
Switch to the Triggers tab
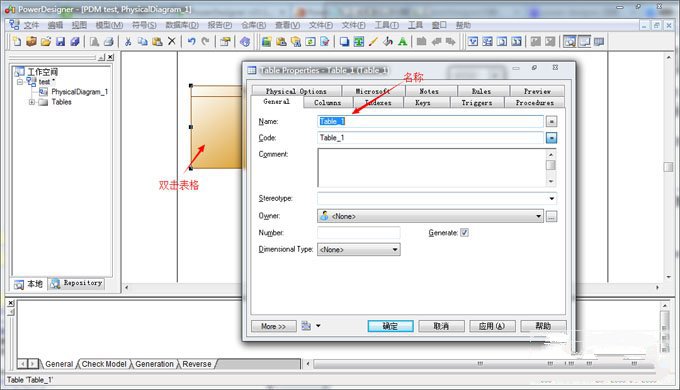coord(477,103)
